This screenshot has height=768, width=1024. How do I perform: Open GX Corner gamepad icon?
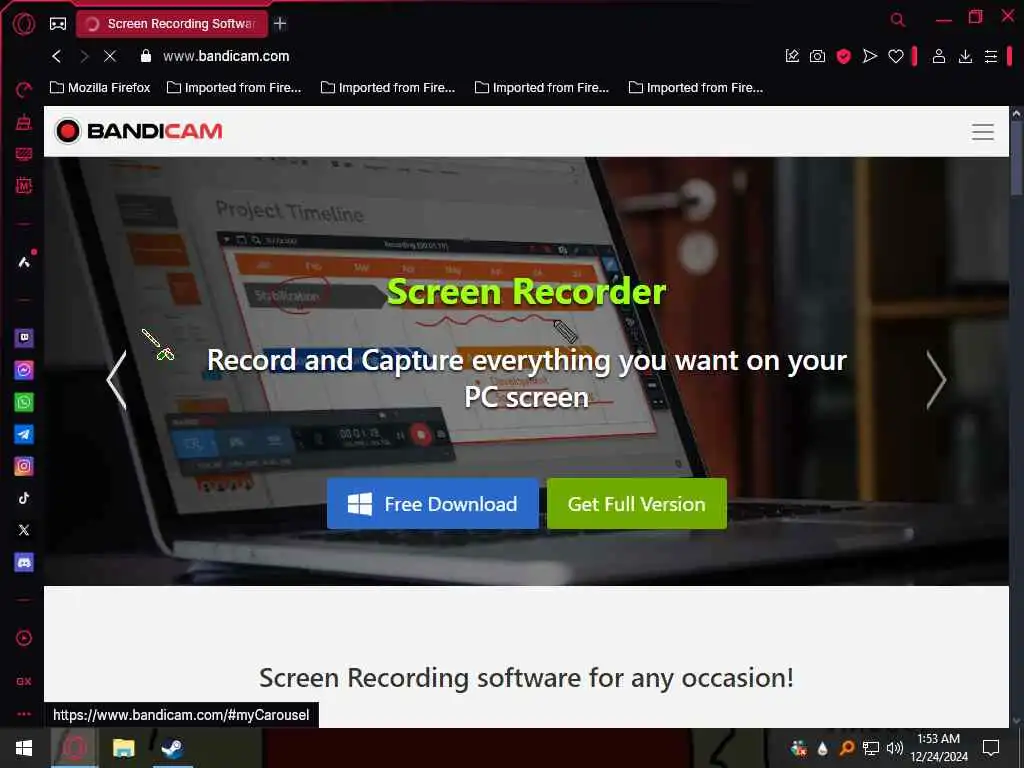58,24
